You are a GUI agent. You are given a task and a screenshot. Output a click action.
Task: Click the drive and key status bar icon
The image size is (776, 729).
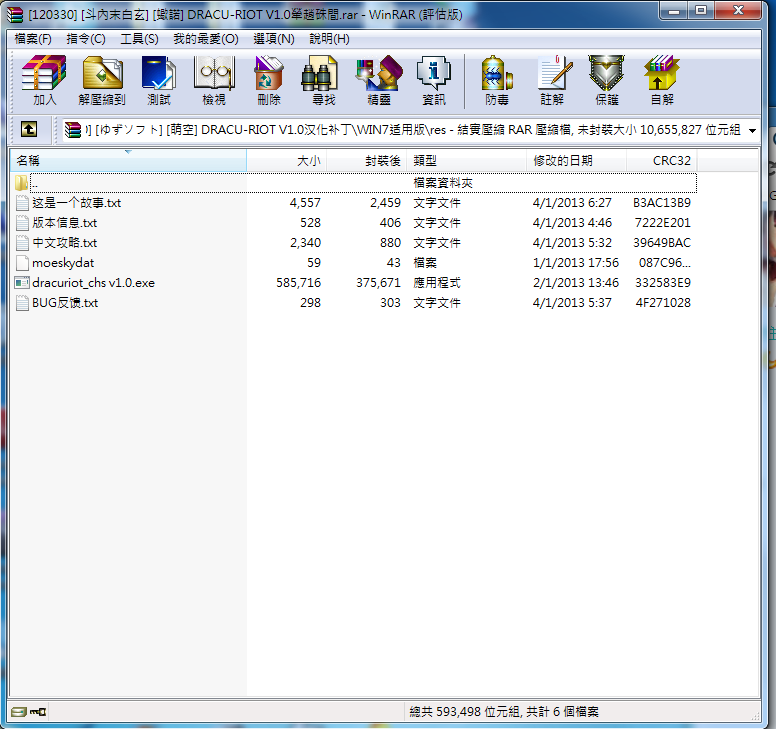28,712
